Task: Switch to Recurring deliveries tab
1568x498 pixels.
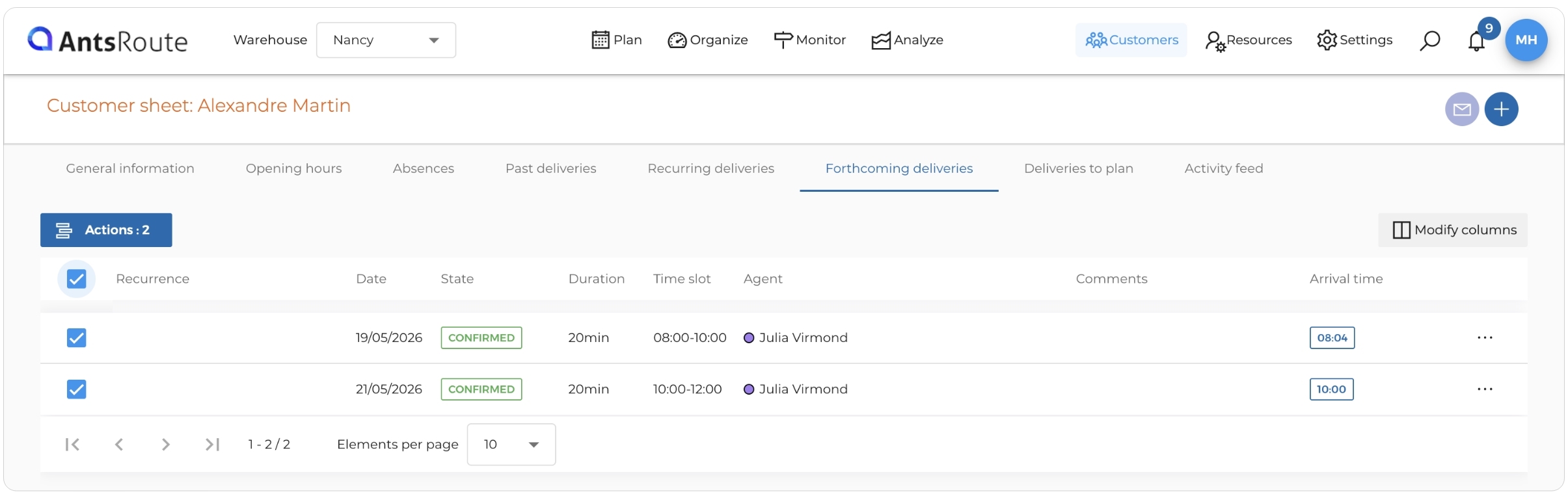Action: tap(711, 168)
